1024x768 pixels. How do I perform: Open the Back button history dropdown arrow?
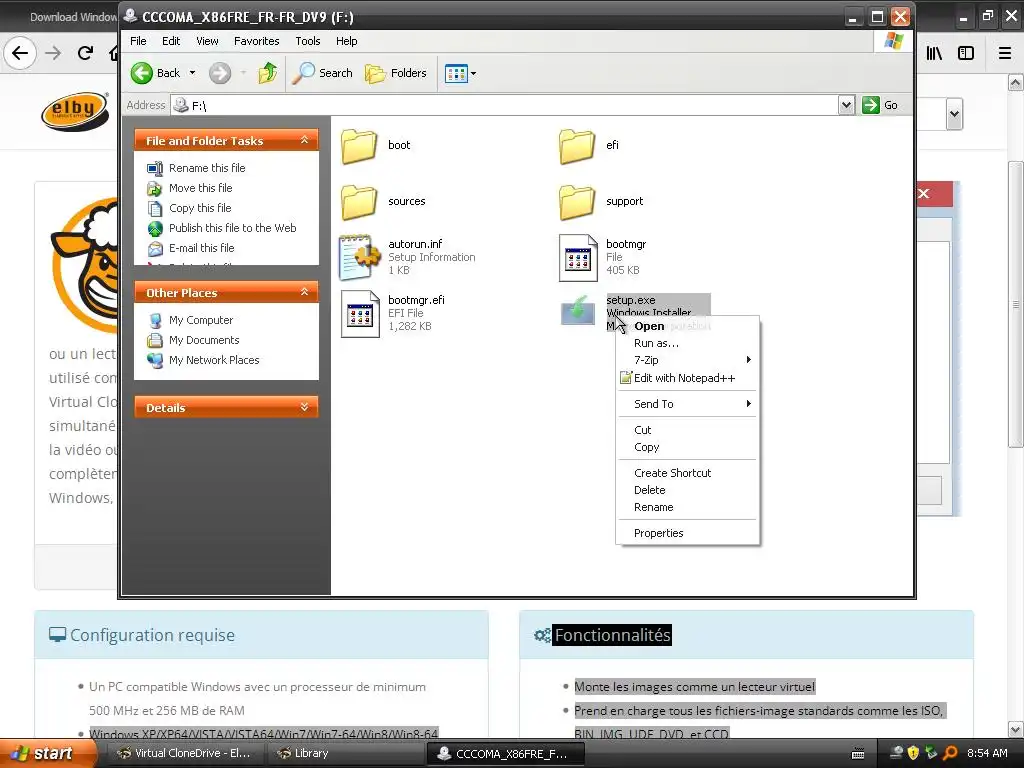(193, 73)
